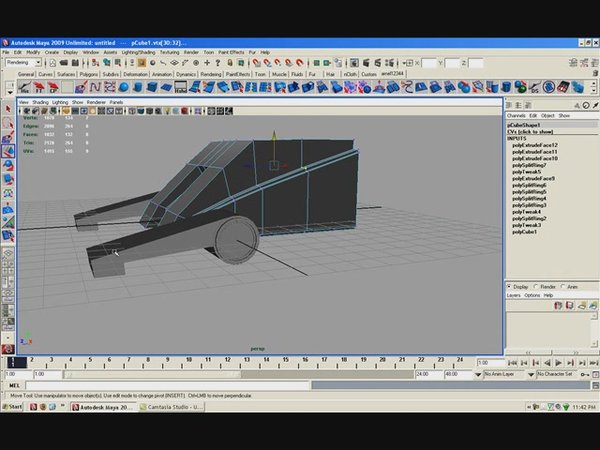This screenshot has width=600, height=450.
Task: Activate the Lasso select tool
Action: point(8,122)
